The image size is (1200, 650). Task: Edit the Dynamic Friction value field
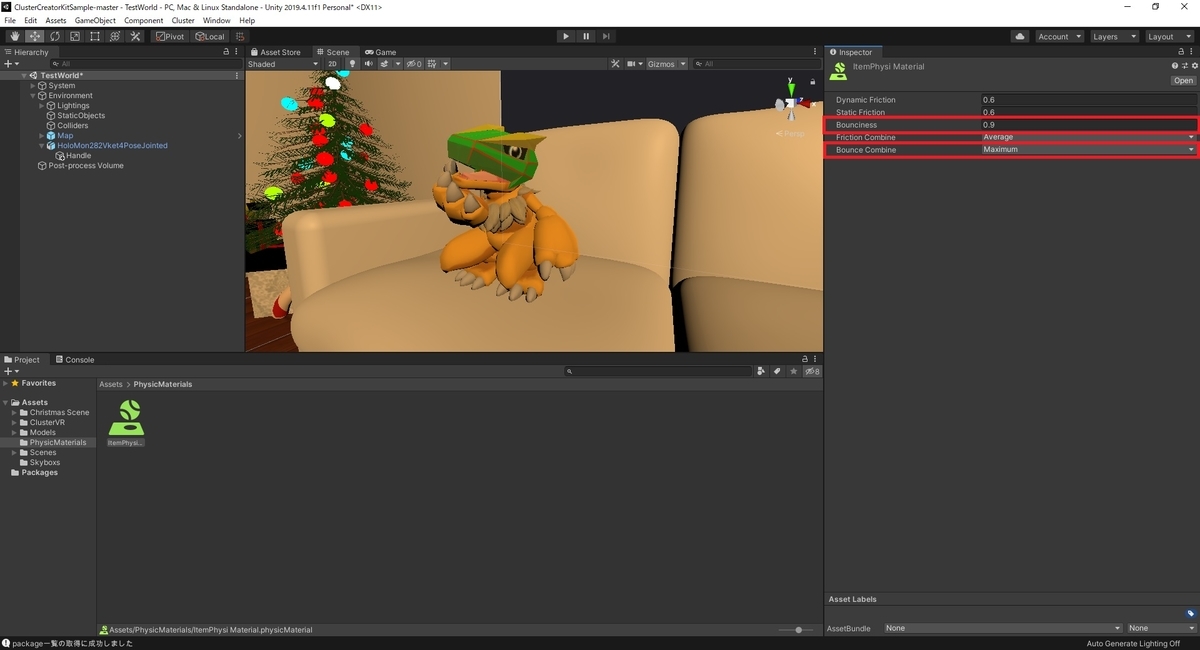(1088, 100)
